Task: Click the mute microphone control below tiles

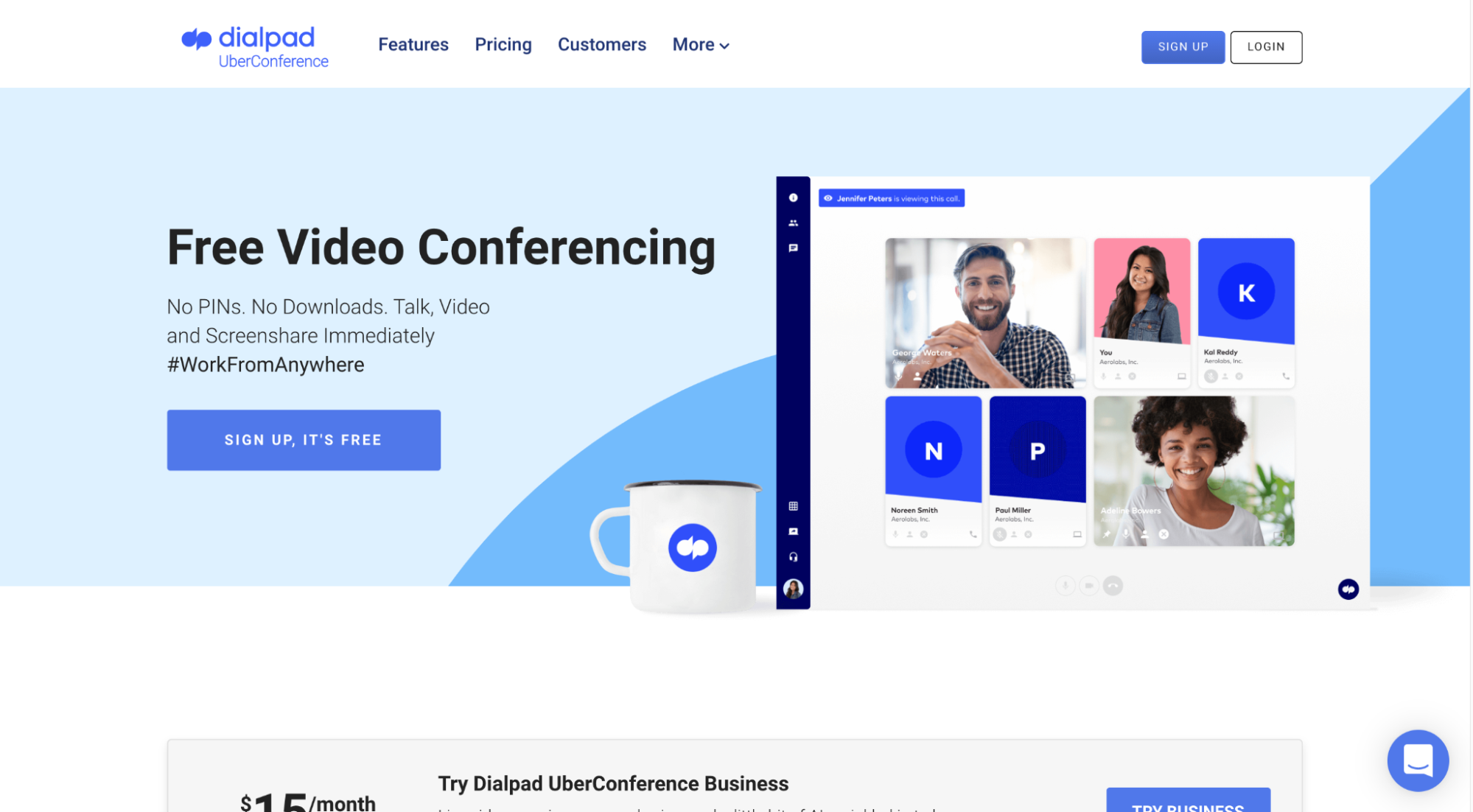Action: [1065, 586]
